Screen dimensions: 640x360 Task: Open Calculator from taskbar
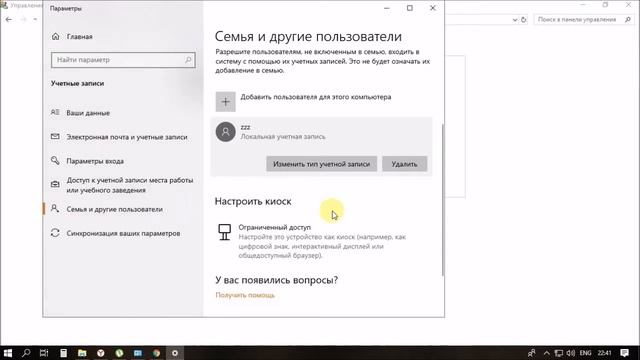click(63, 353)
